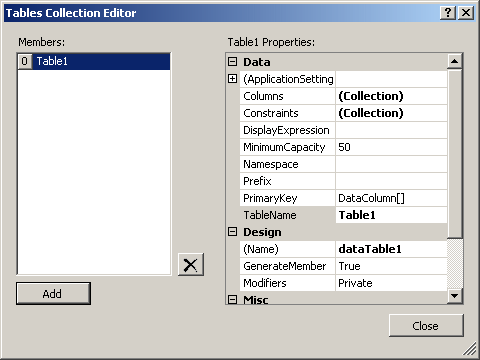
Task: Add a new table member
Action: tap(53, 294)
